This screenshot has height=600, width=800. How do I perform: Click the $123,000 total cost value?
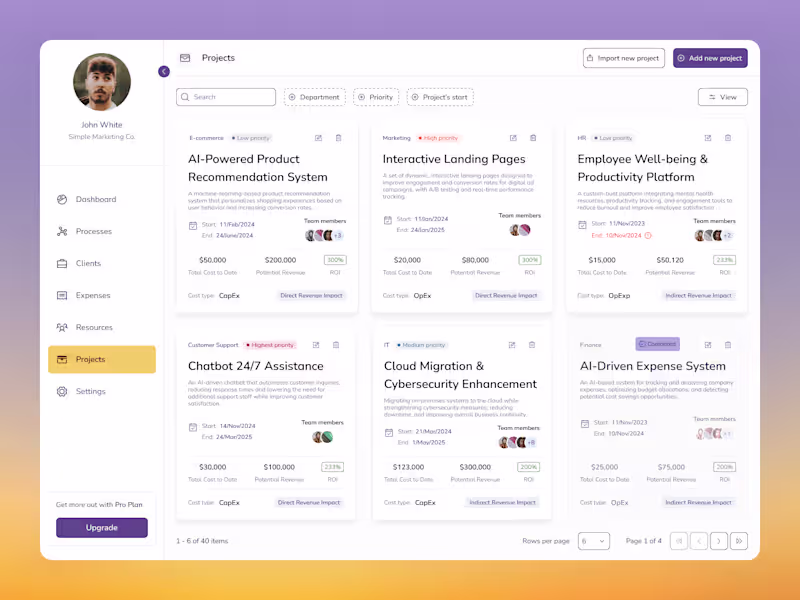pos(409,467)
